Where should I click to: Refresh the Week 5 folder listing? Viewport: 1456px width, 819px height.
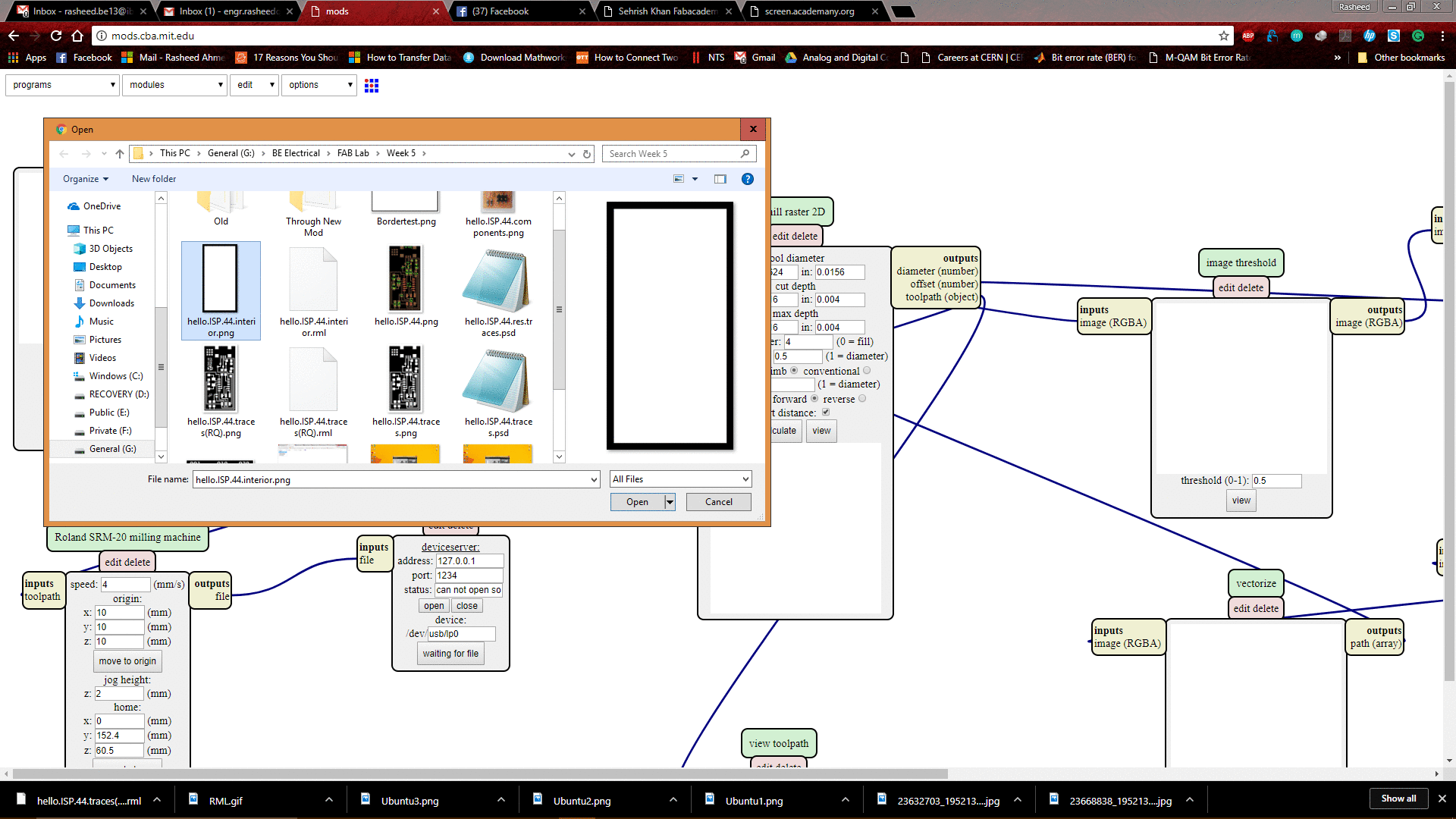pyautogui.click(x=586, y=154)
